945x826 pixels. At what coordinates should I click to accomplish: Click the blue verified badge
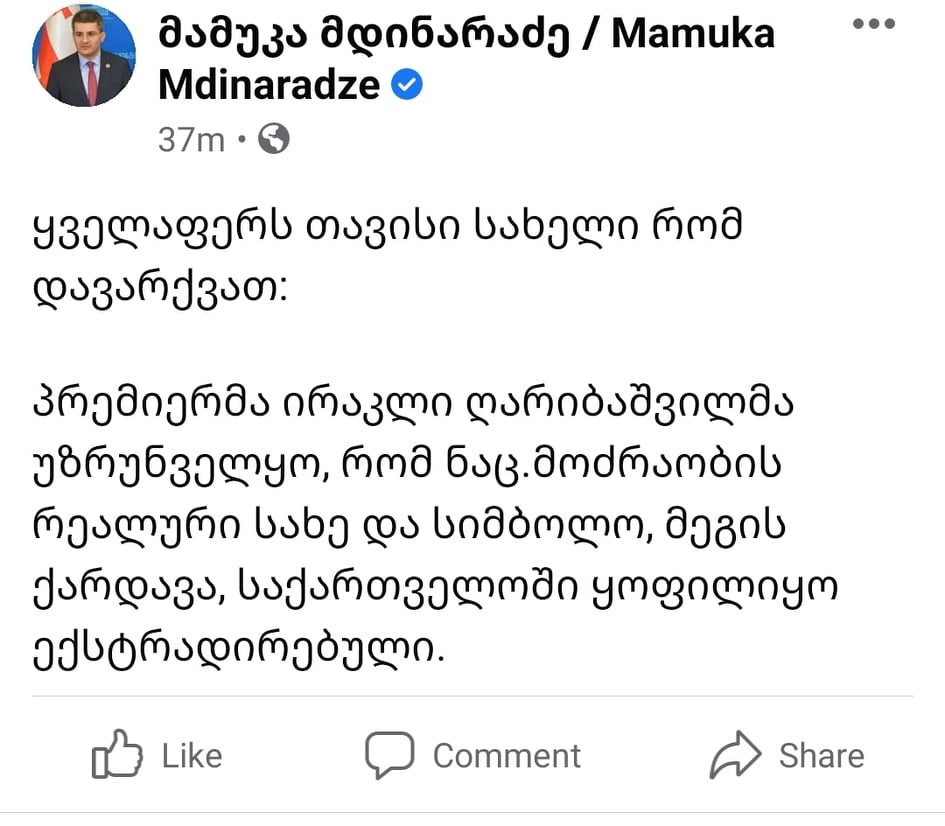tap(406, 86)
